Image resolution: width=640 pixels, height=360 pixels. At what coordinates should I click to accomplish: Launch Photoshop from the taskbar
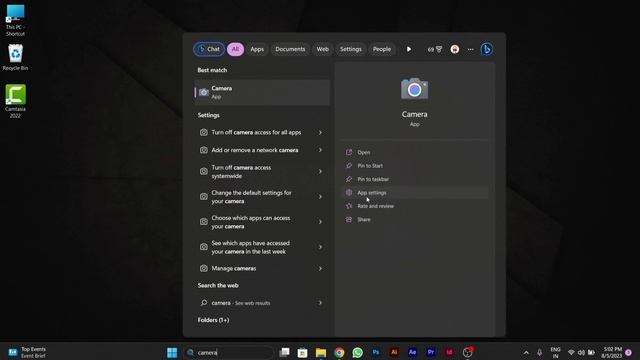pos(376,352)
